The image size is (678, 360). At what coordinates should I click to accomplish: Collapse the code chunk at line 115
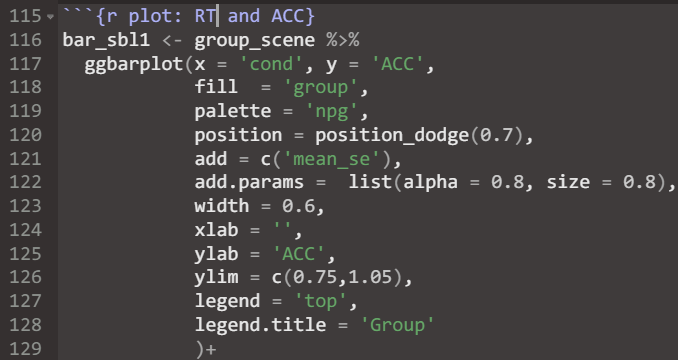[x=51, y=17]
